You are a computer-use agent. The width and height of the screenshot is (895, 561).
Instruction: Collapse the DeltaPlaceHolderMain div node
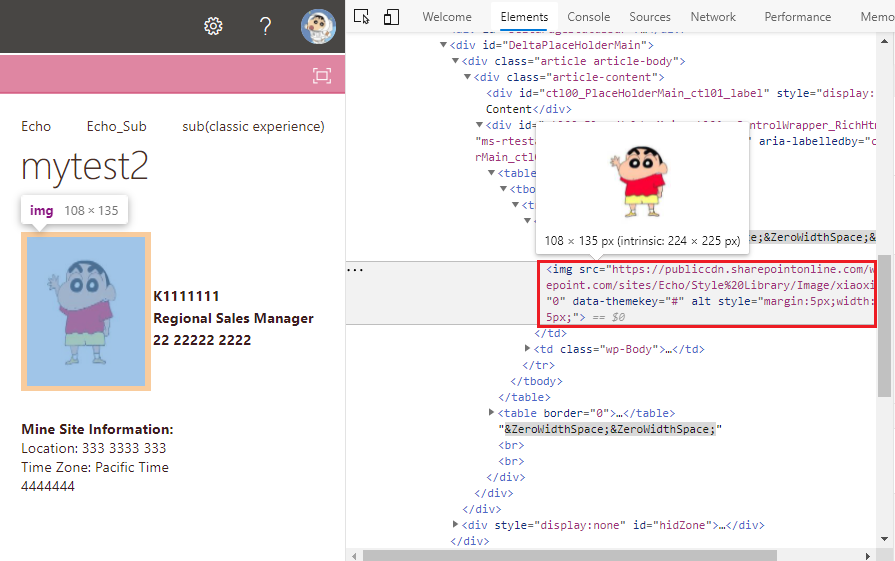click(x=443, y=45)
